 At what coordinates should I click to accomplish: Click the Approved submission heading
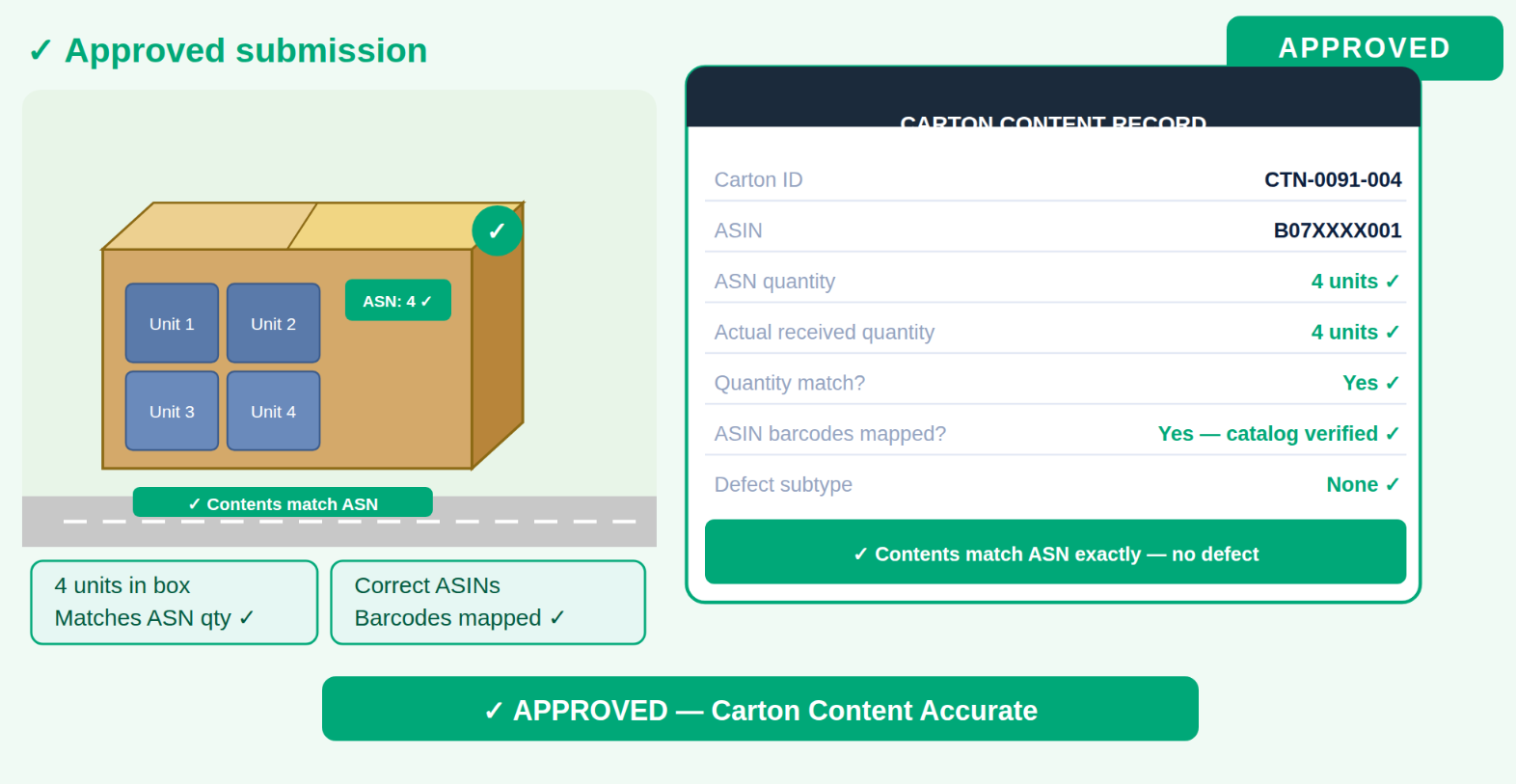pos(228,50)
